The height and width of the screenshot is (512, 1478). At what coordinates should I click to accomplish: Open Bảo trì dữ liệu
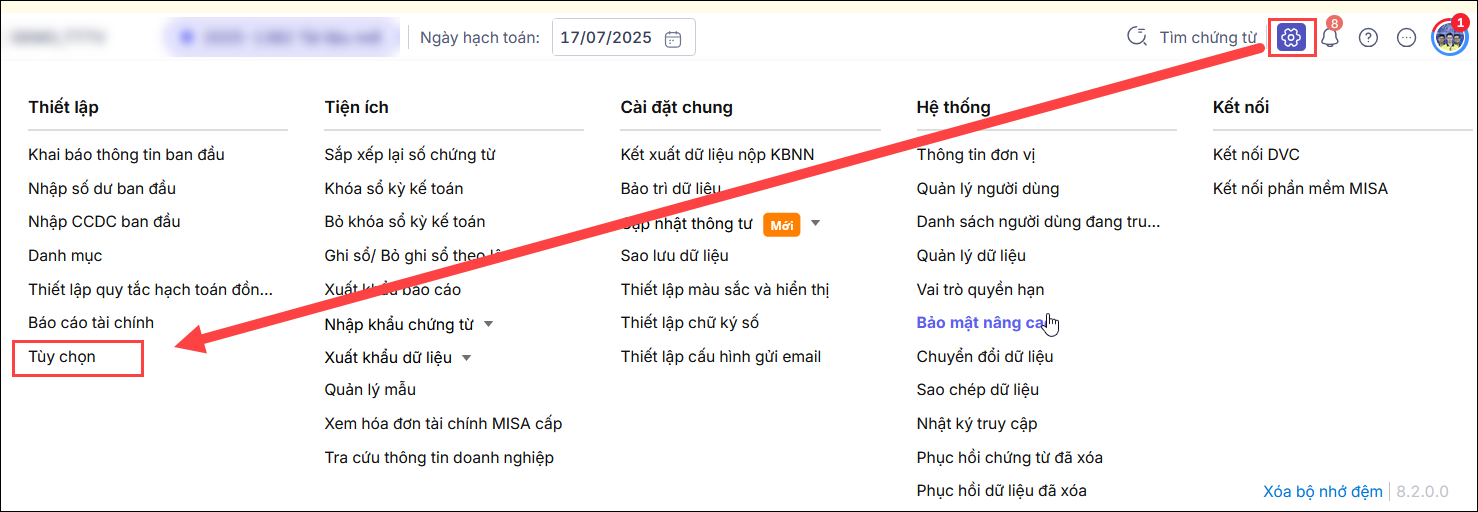[670, 188]
